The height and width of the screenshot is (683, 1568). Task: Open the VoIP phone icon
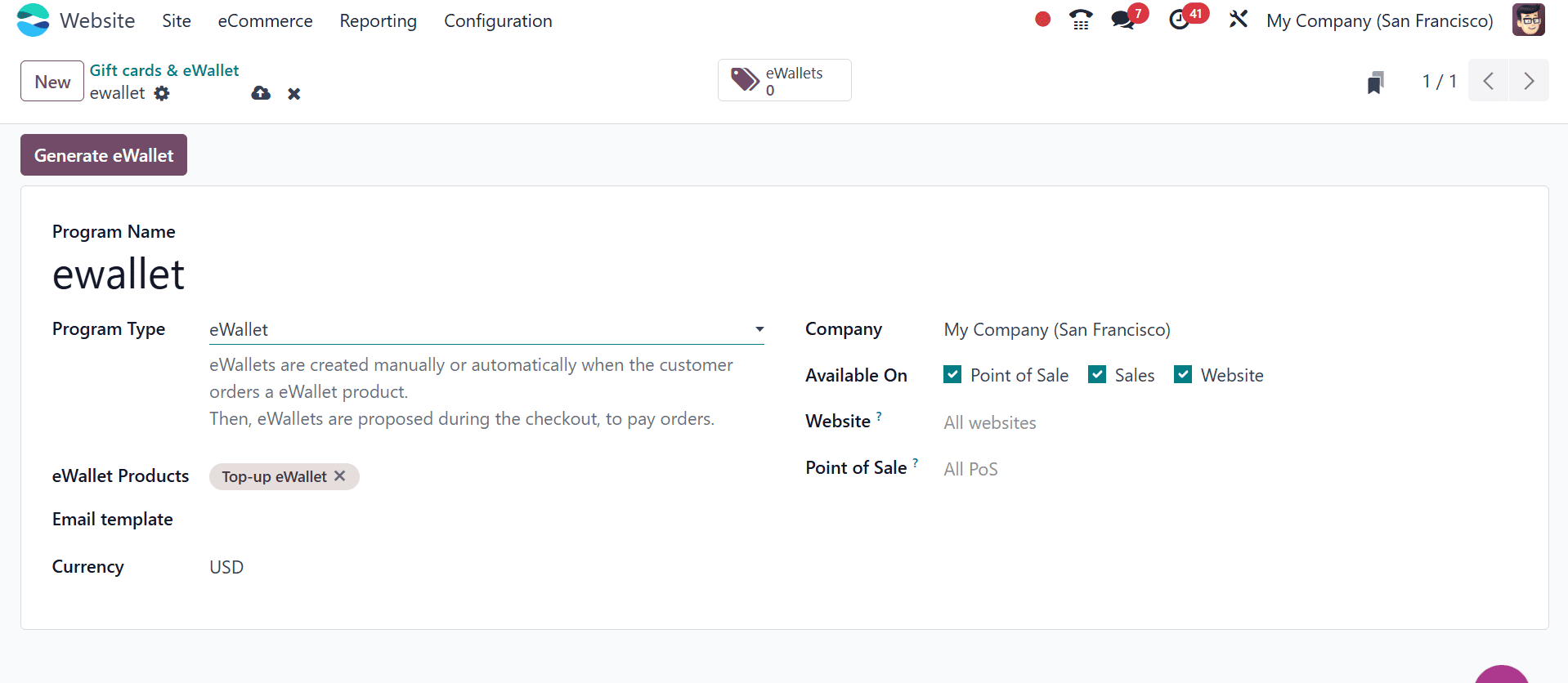[1081, 20]
